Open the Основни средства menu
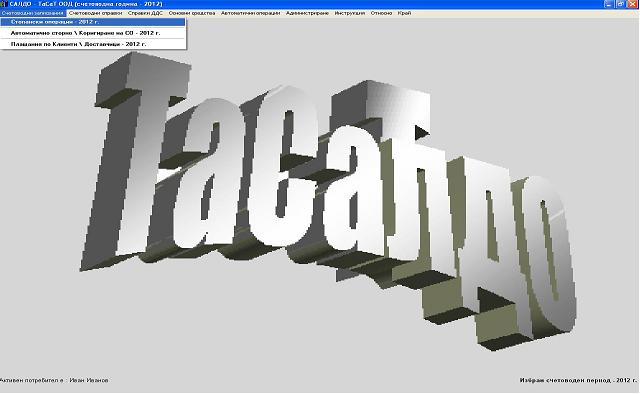 192,13
